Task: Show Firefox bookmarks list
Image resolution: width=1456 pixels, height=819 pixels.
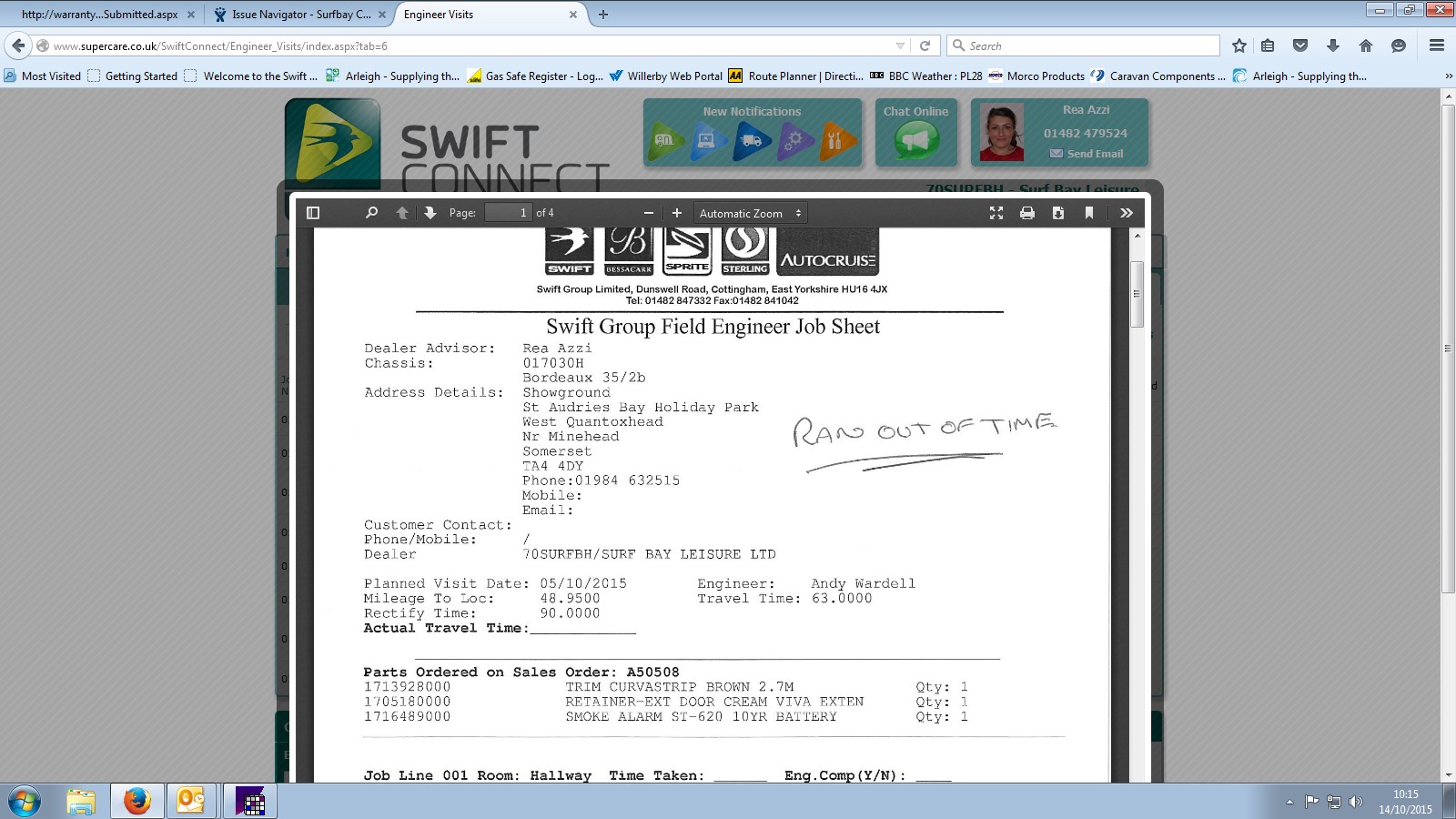Action: pos(1268,45)
